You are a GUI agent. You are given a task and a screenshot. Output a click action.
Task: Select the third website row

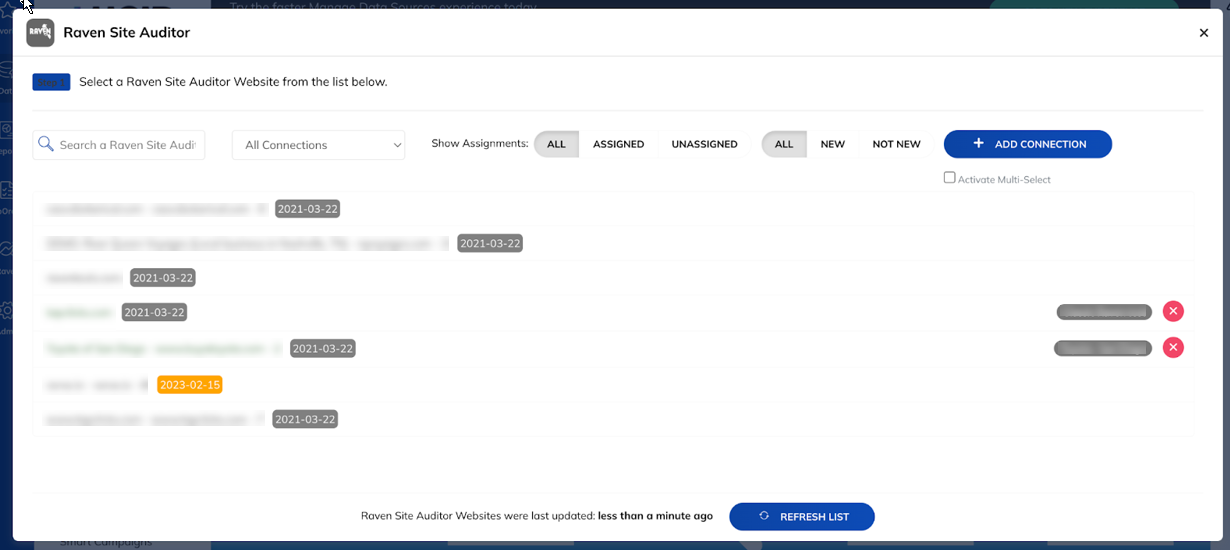click(613, 278)
